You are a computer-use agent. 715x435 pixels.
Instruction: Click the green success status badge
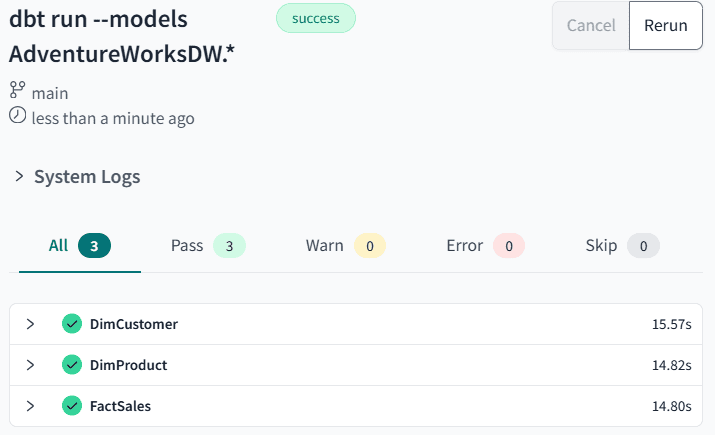(x=315, y=18)
